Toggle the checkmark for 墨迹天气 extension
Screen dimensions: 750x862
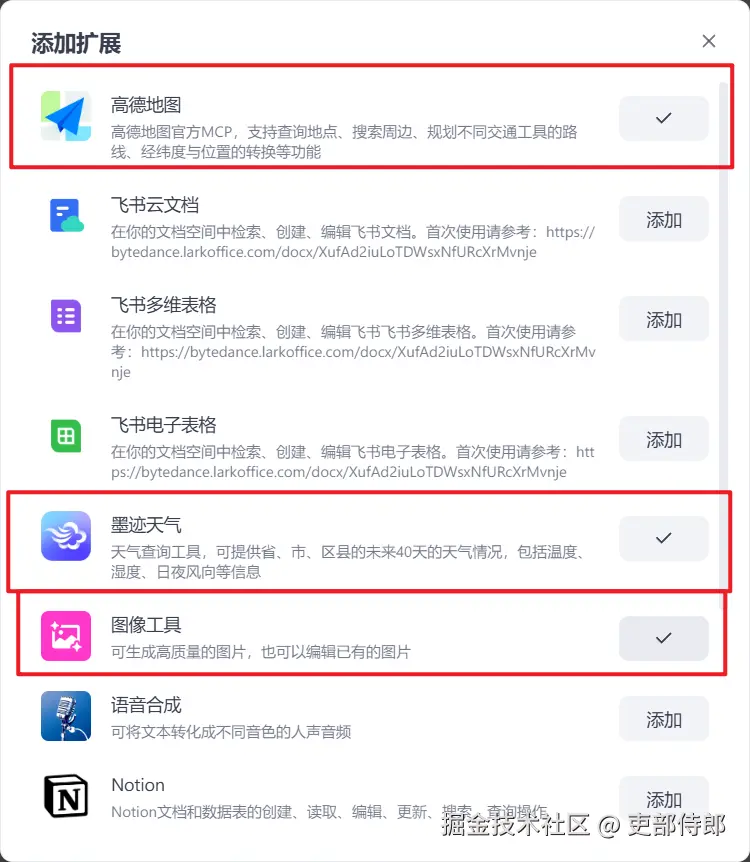click(x=664, y=538)
